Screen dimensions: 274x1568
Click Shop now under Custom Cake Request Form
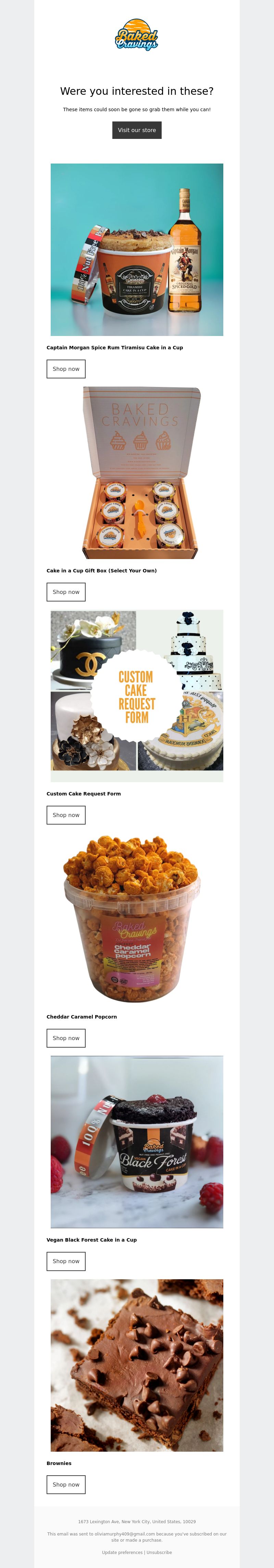pos(66,815)
